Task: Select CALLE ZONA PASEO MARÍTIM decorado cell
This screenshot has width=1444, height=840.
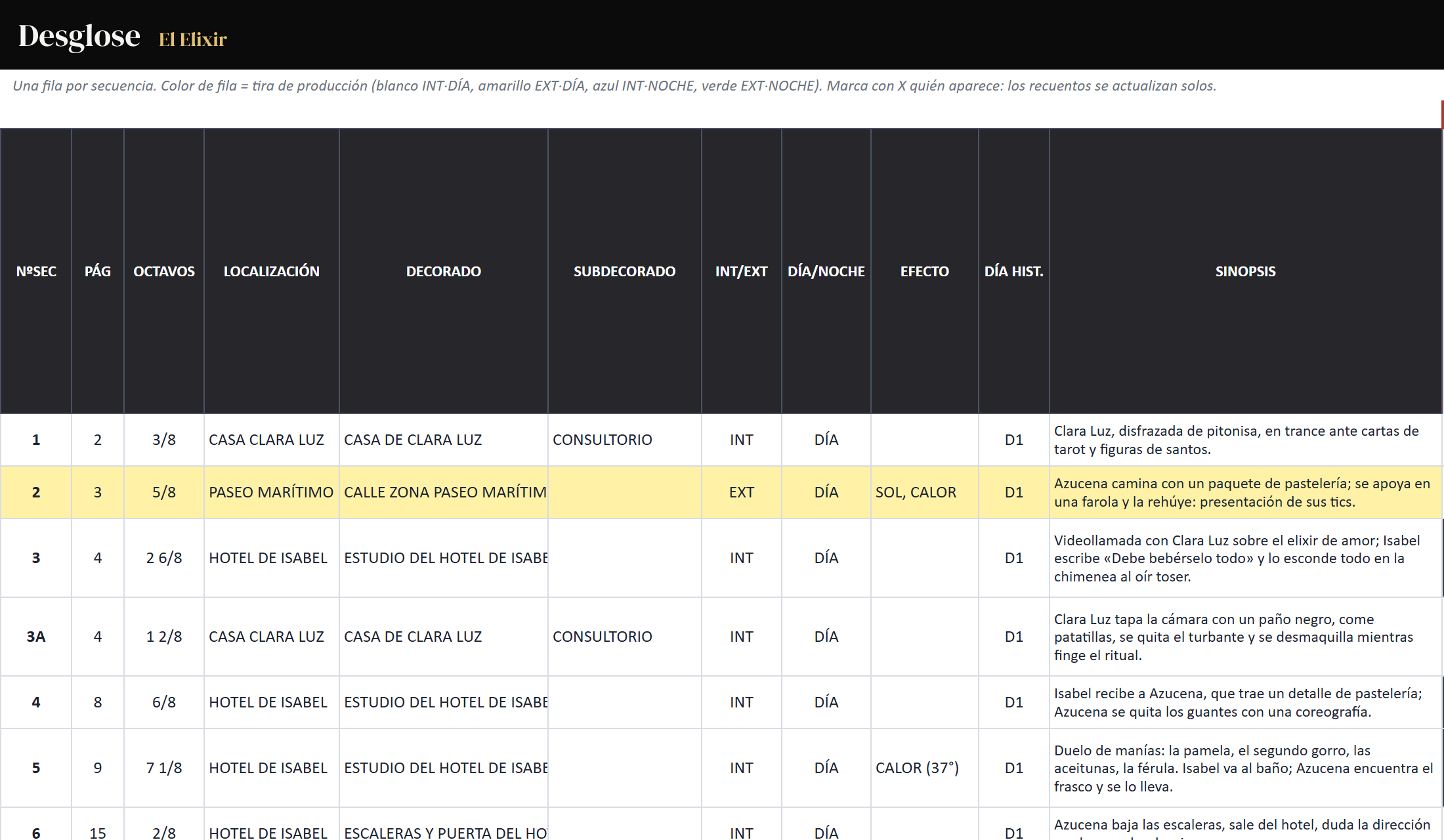Action: coord(444,492)
